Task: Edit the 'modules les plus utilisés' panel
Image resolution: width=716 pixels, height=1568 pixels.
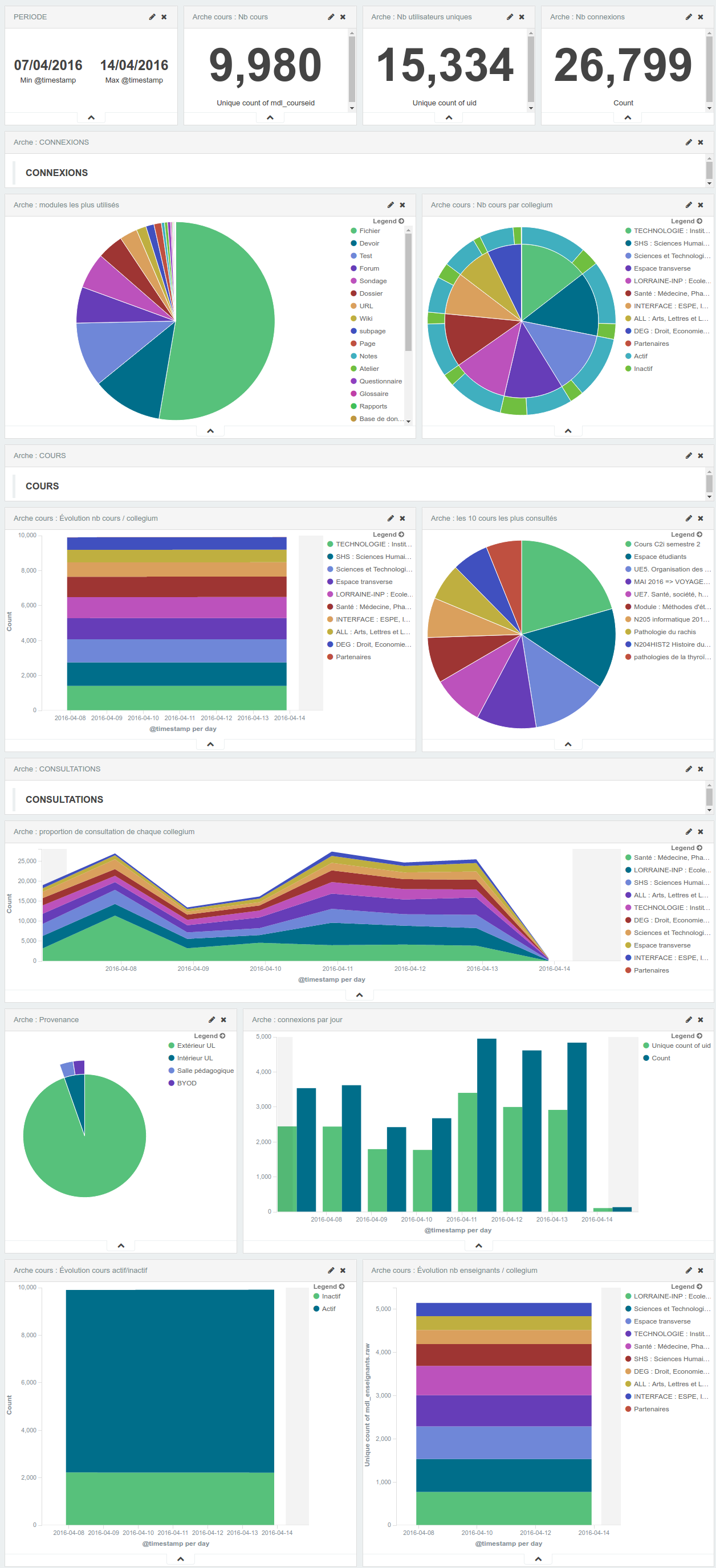Action: [x=390, y=205]
